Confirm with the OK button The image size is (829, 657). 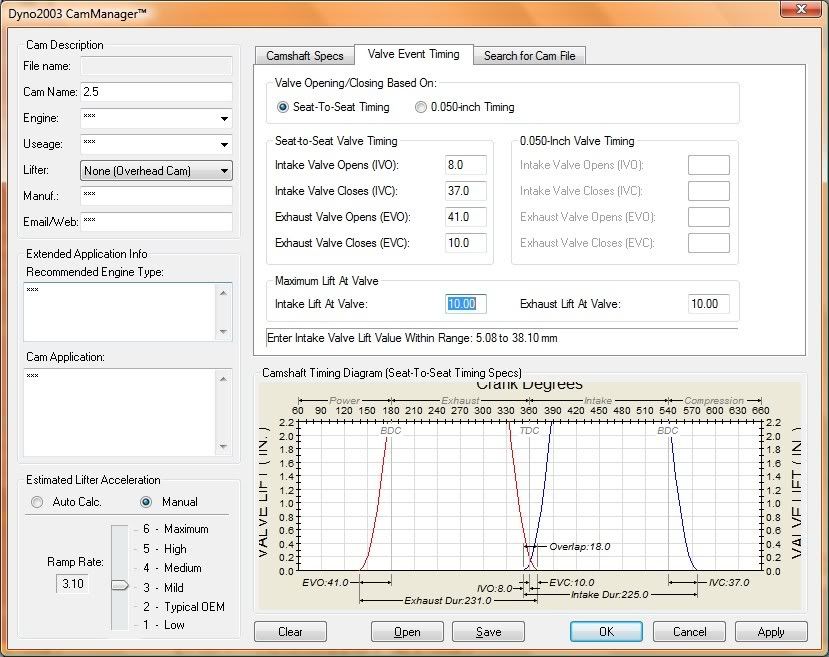pos(606,632)
